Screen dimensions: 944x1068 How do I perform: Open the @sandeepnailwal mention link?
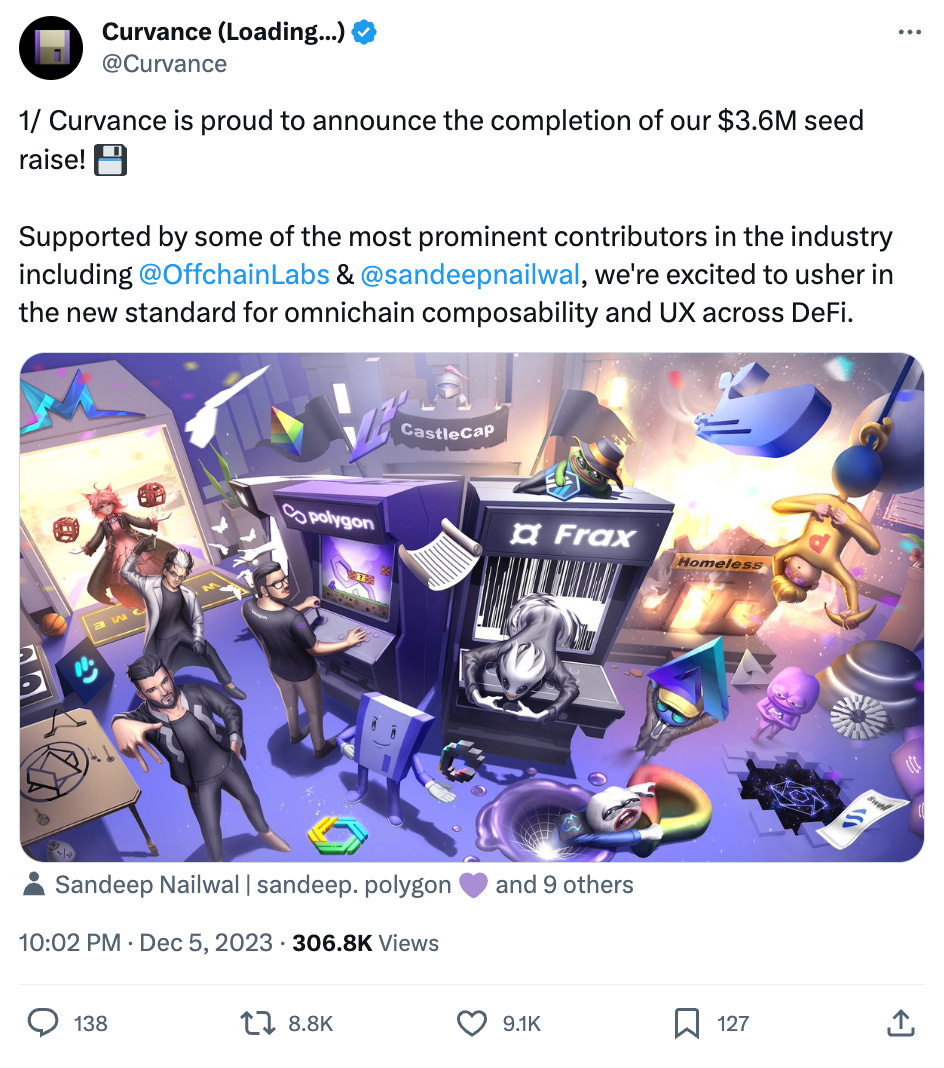[472, 274]
